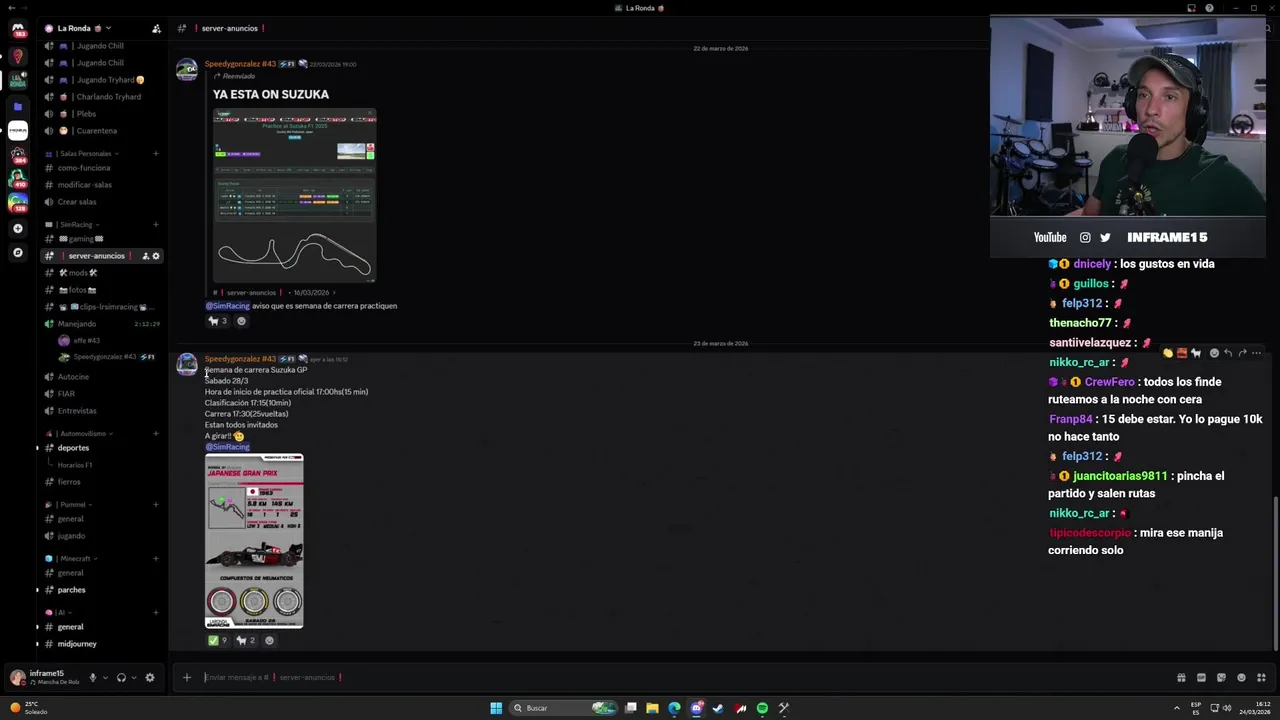Collapse the Minecraft category

[72, 558]
